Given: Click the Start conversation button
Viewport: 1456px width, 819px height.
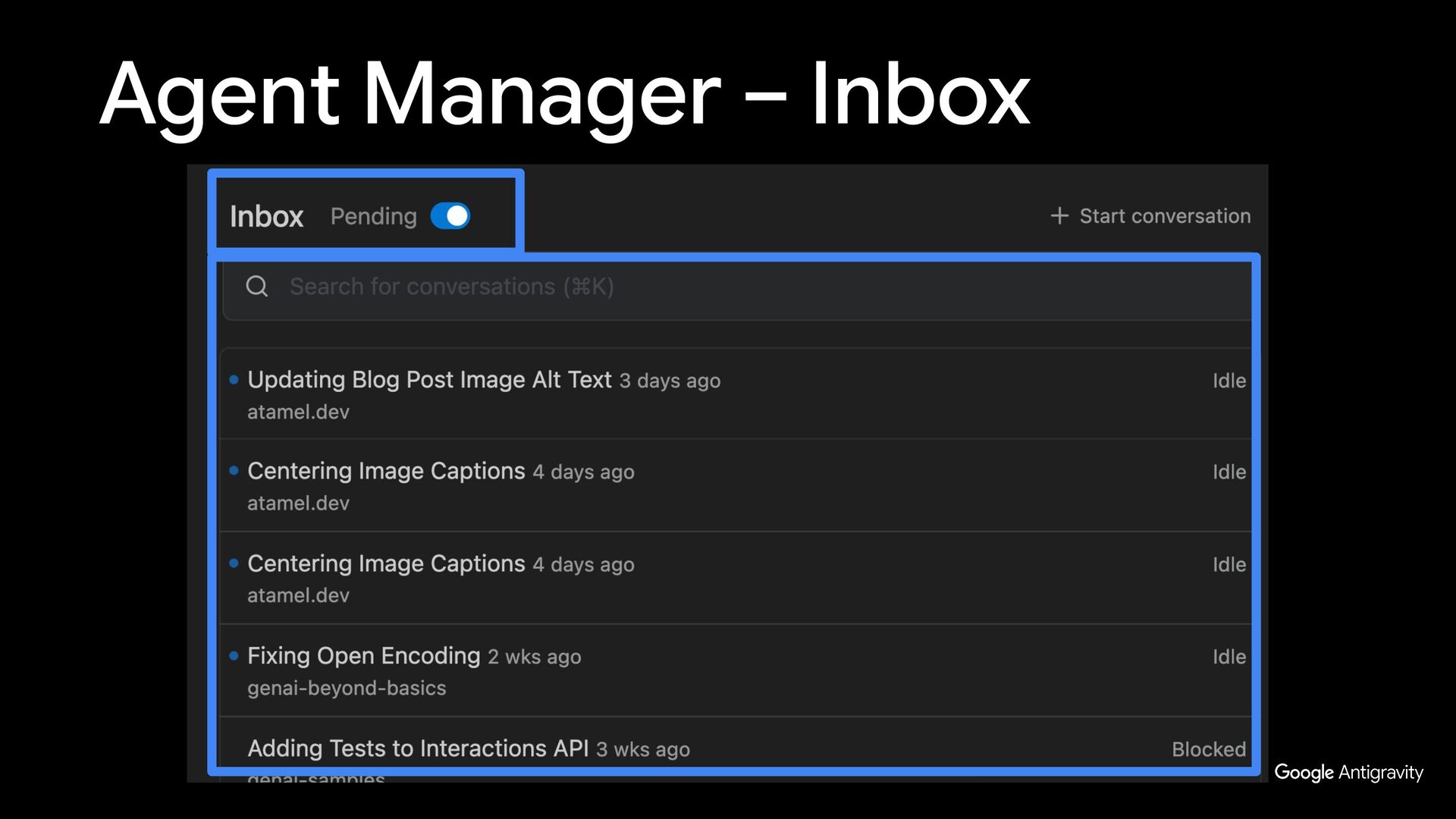Looking at the screenshot, I should [1164, 216].
